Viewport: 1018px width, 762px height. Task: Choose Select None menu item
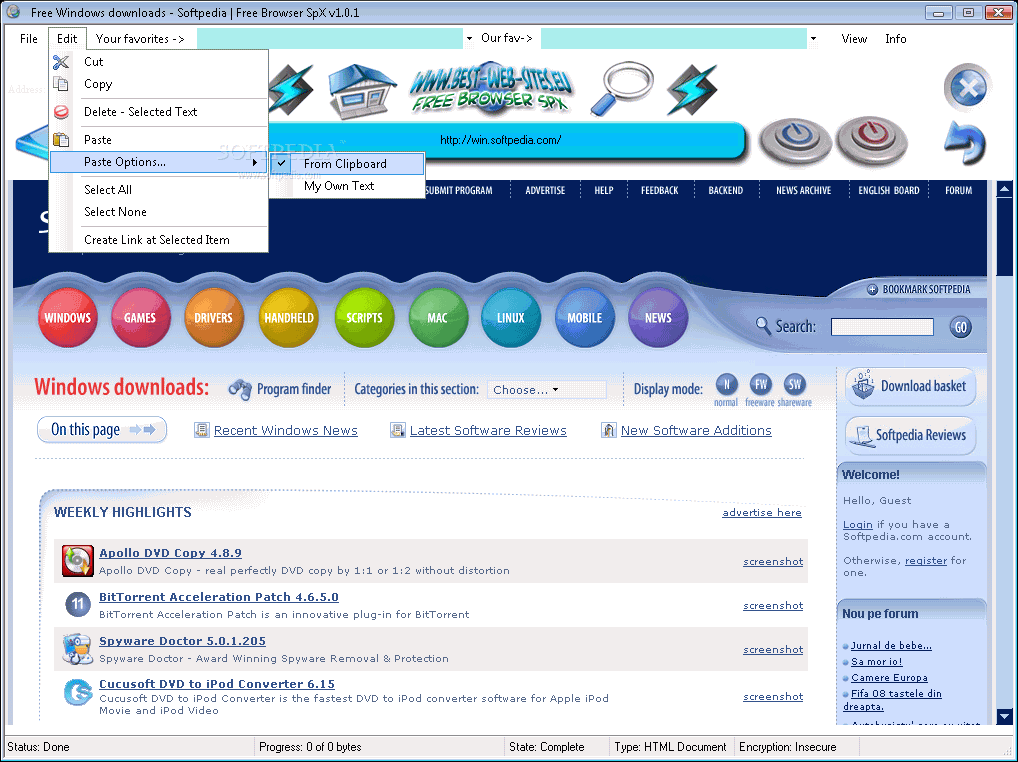click(x=158, y=212)
